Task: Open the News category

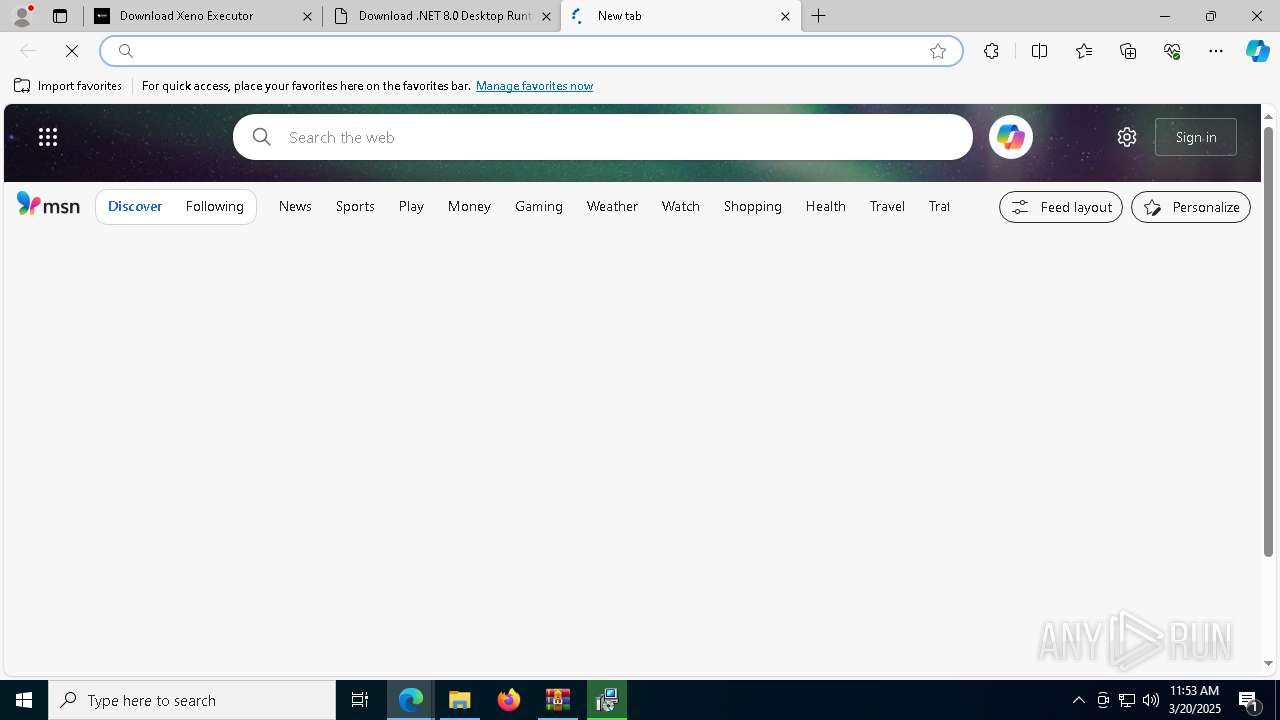Action: click(295, 206)
